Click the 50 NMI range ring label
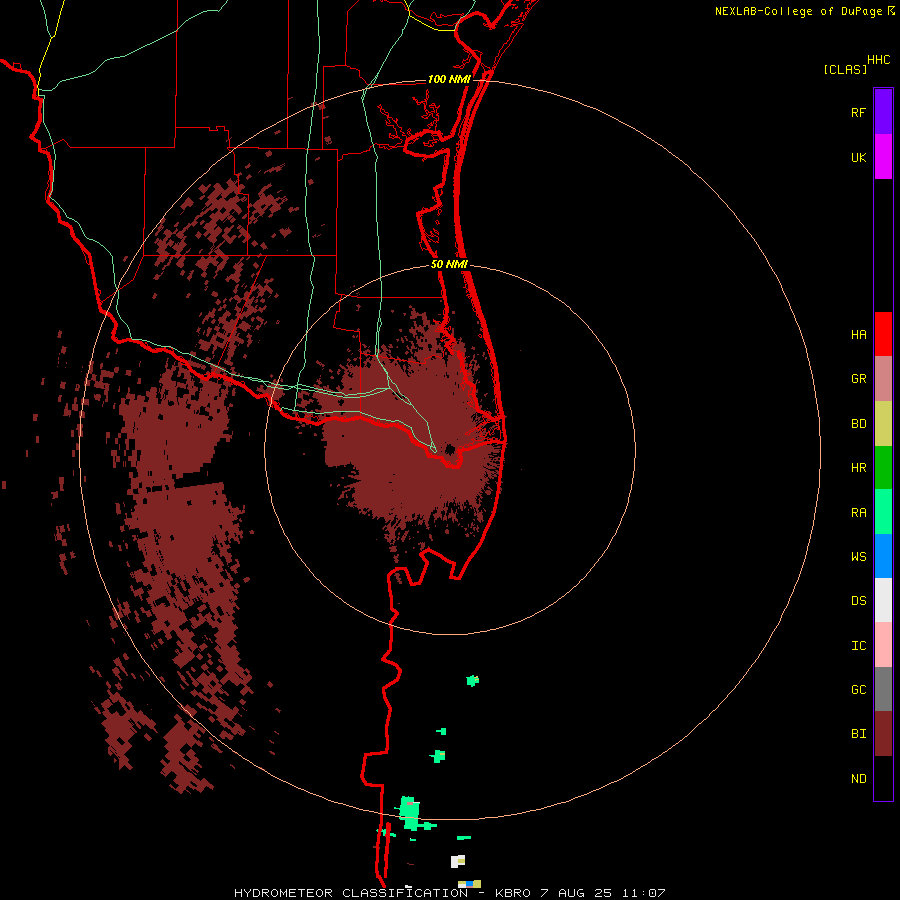 [x=449, y=264]
